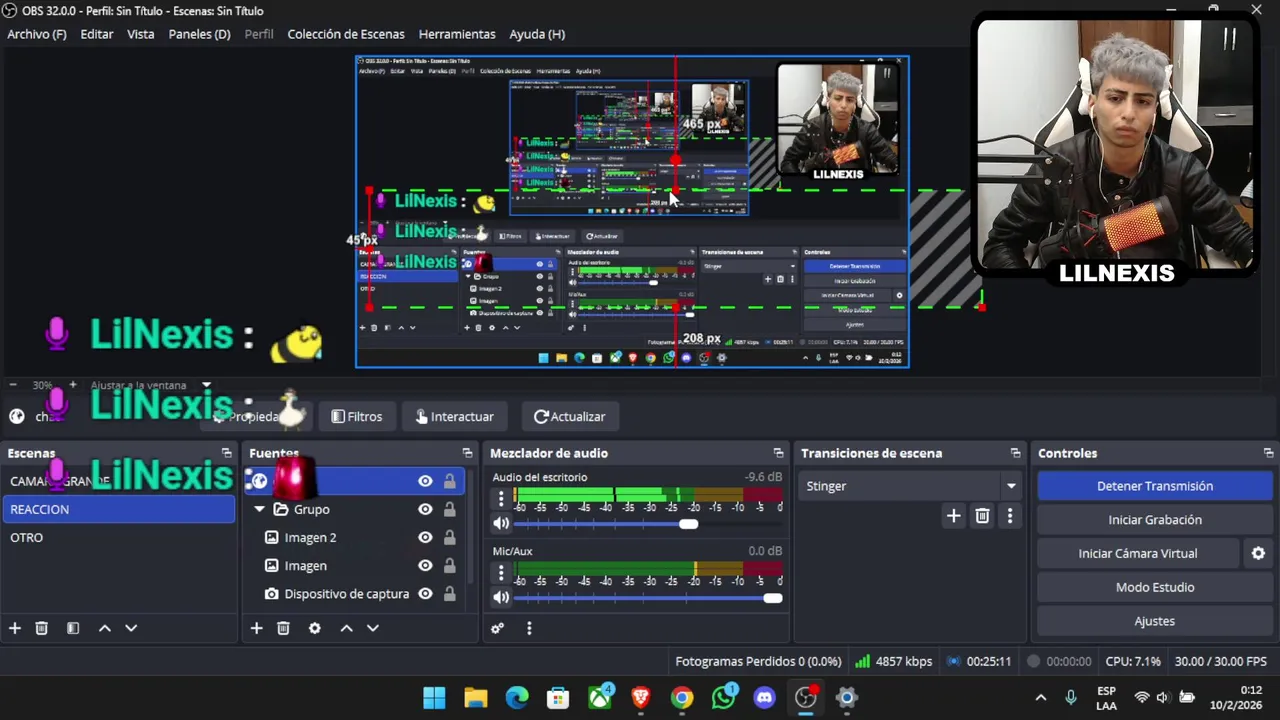The height and width of the screenshot is (720, 1280).
Task: Add a new scene transition
Action: tap(953, 516)
